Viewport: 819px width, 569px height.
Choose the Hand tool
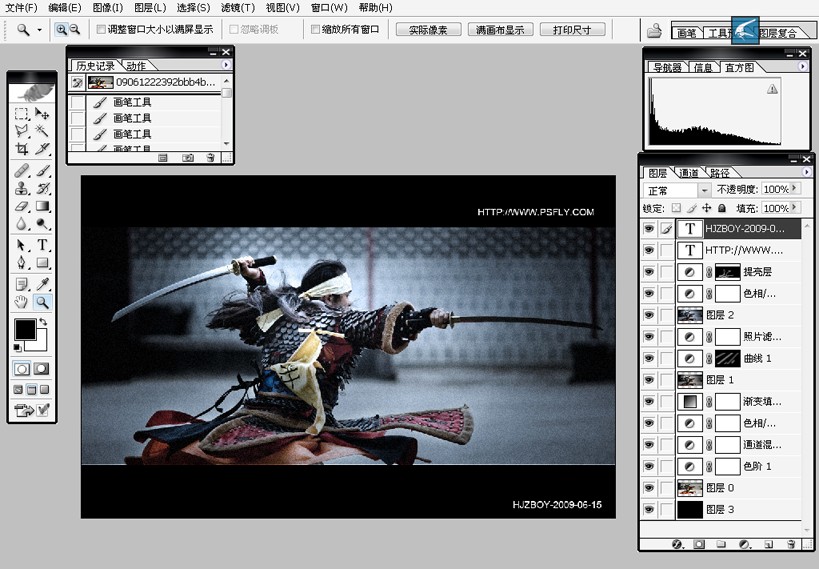tap(21, 301)
